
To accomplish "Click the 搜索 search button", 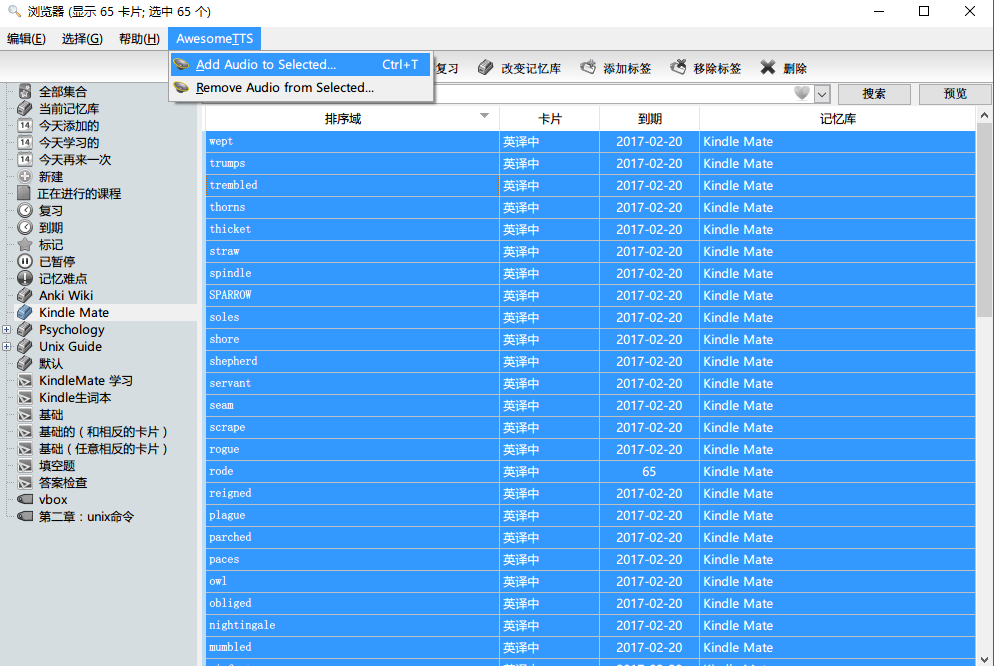I will click(874, 94).
